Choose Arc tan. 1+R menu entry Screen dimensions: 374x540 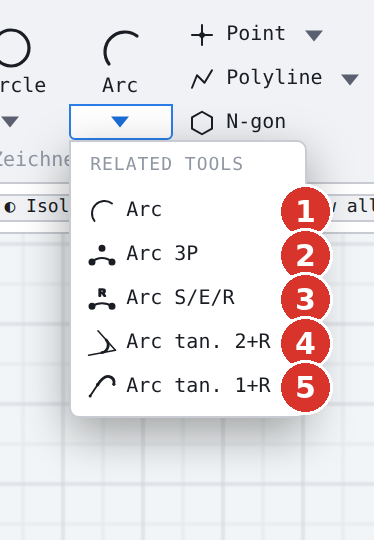point(188,385)
